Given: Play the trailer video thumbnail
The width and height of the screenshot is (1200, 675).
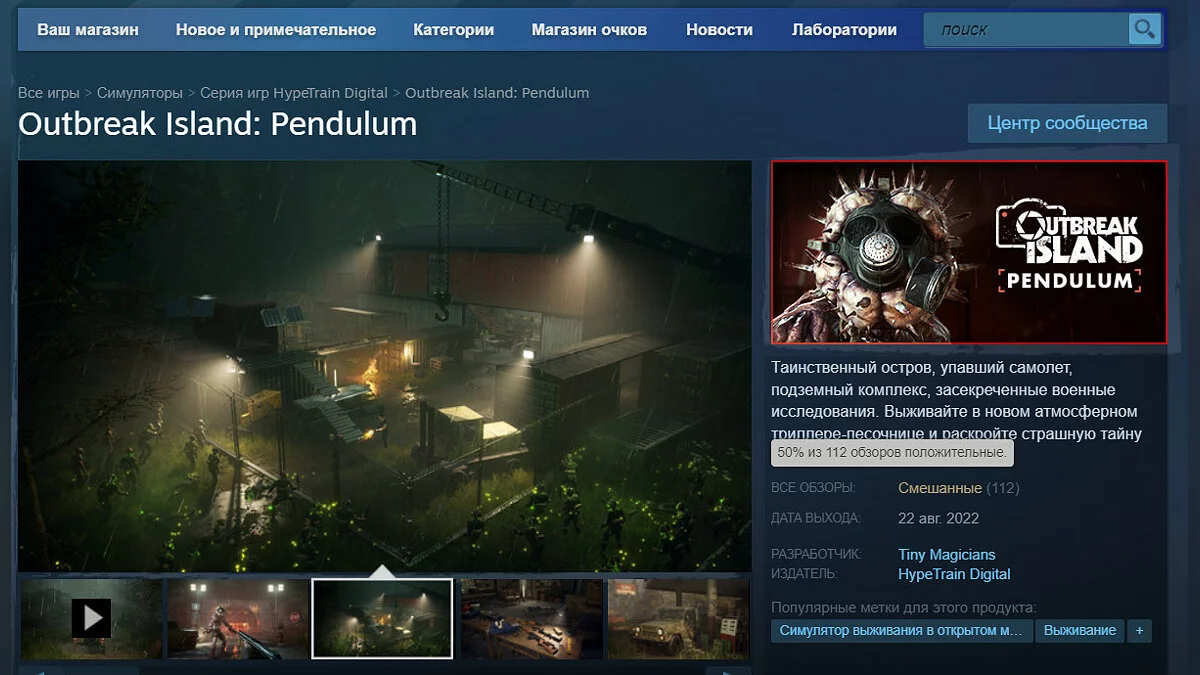Looking at the screenshot, I should click(x=91, y=619).
